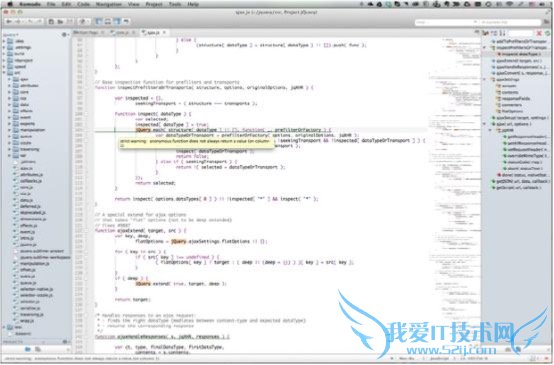Click the forward navigation arrow in toolbar
The height and width of the screenshot is (365, 554).
click(x=18, y=22)
